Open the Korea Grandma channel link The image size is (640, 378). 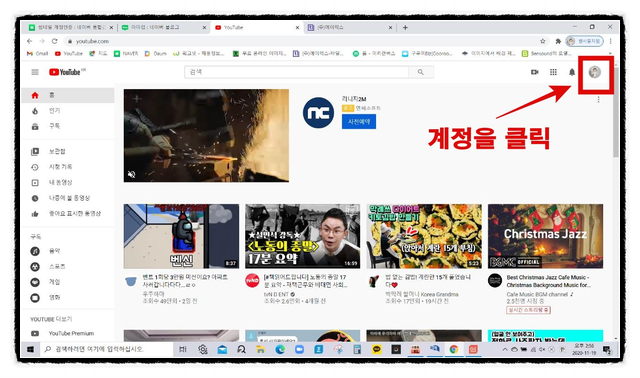(422, 294)
